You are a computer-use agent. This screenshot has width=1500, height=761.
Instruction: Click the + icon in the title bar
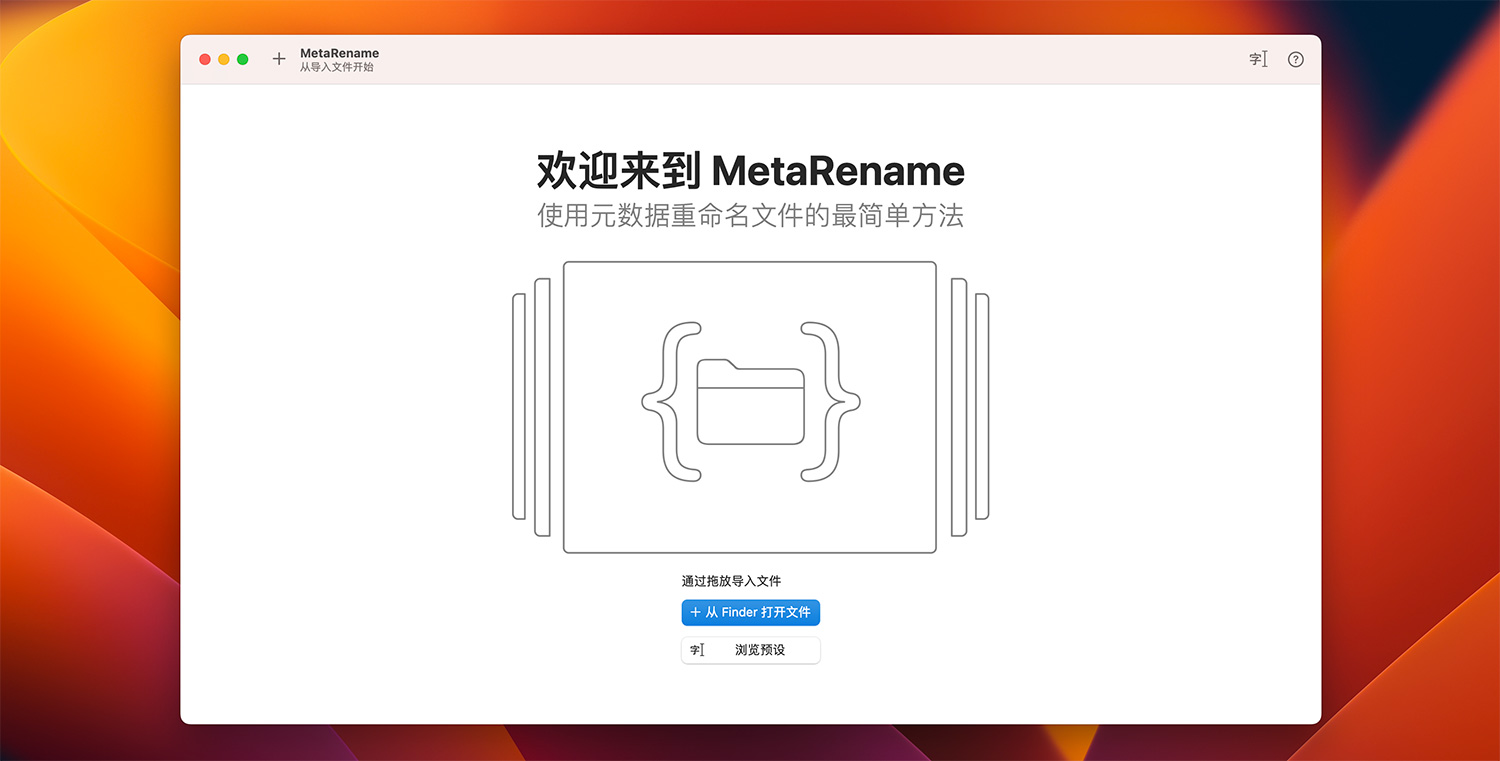(279, 59)
